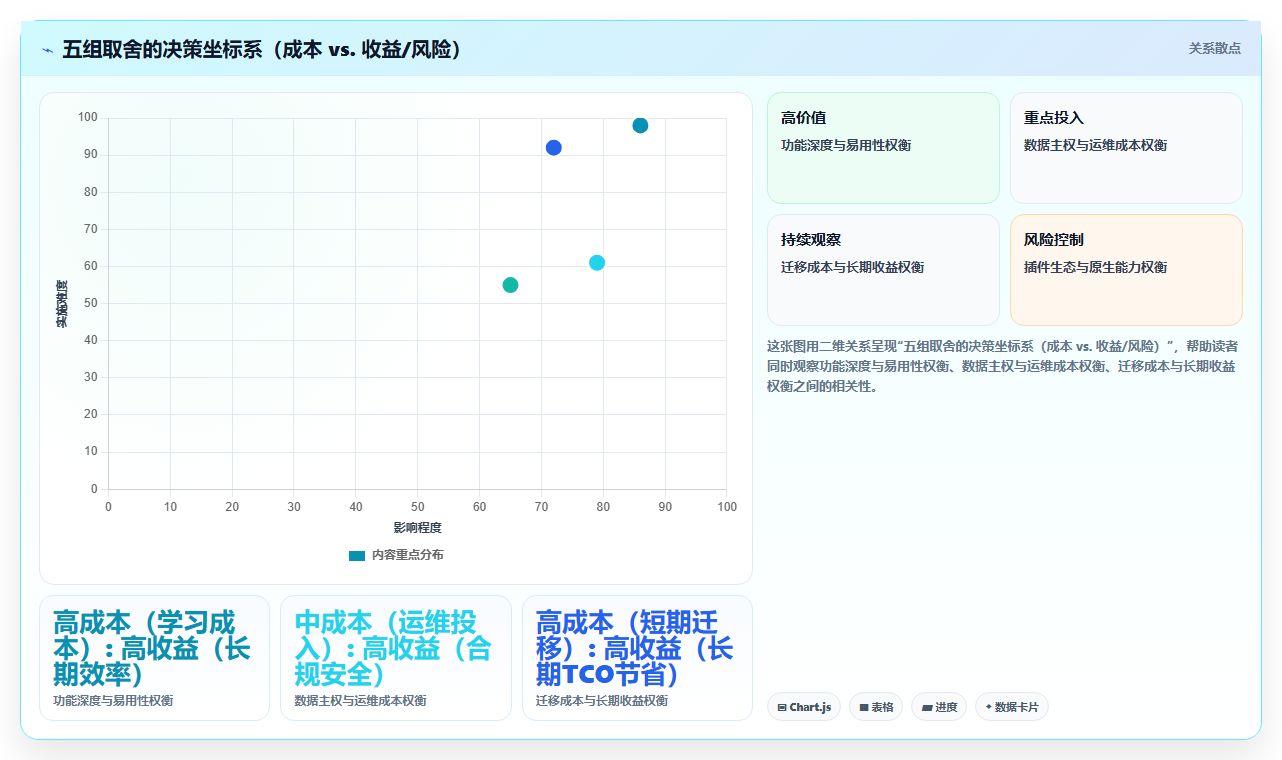This screenshot has width=1282, height=760.
Task: Click the 关系散点 label in header
Action: [1214, 48]
